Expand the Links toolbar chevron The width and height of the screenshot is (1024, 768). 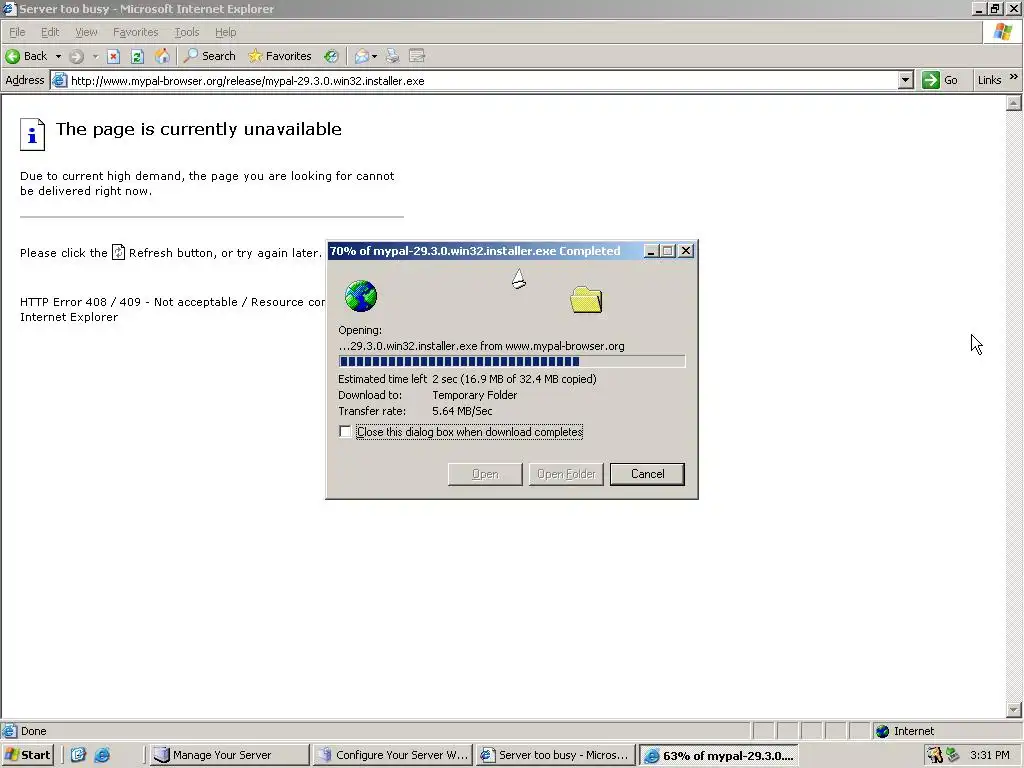coord(1014,77)
